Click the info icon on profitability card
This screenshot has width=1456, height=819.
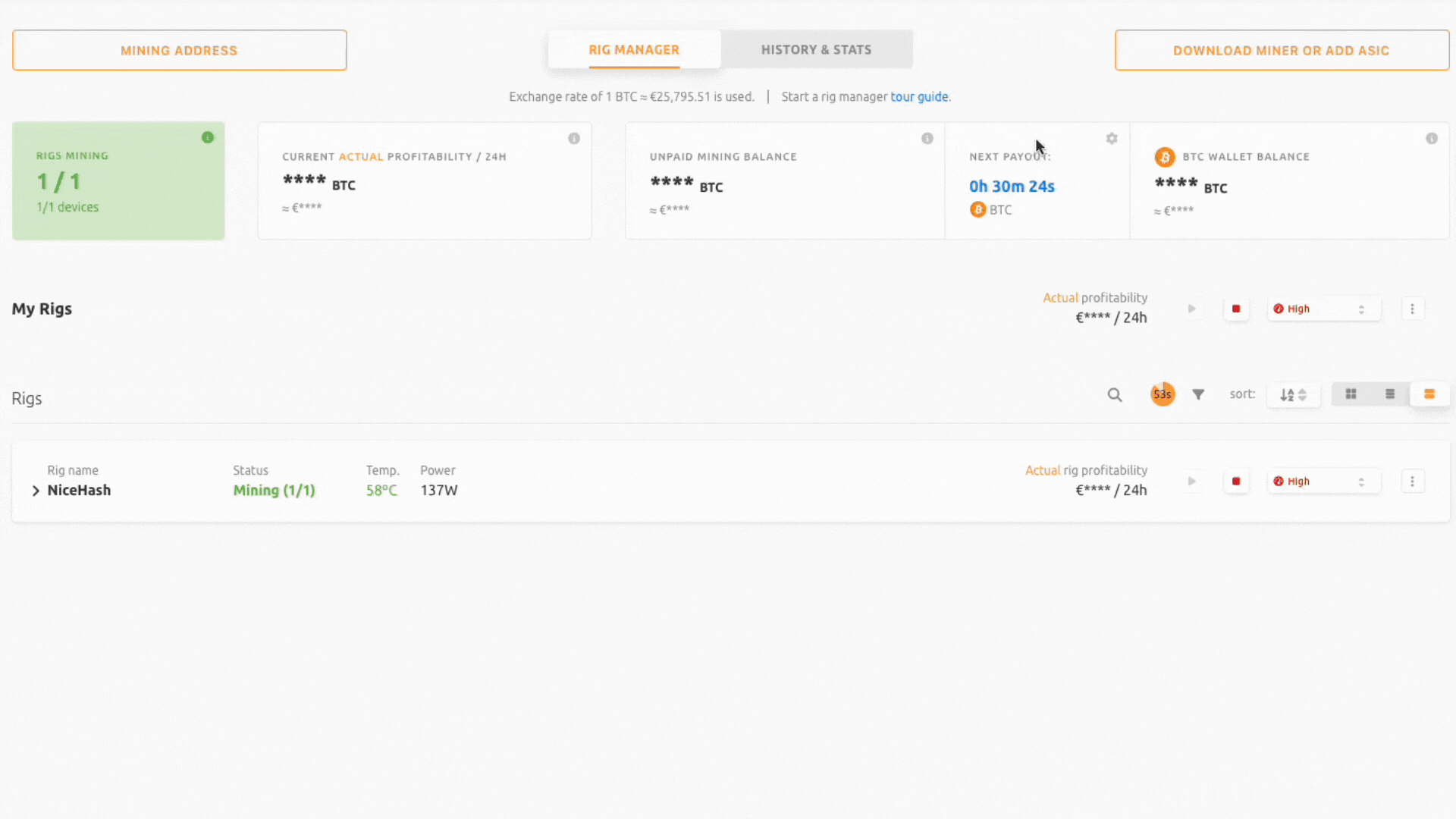coord(575,138)
